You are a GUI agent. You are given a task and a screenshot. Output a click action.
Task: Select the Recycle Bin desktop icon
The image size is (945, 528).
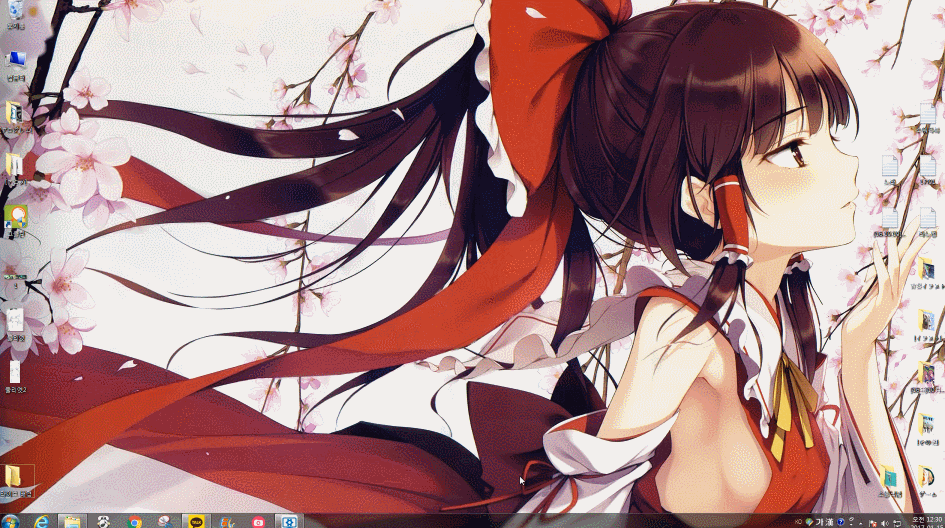pos(15,13)
